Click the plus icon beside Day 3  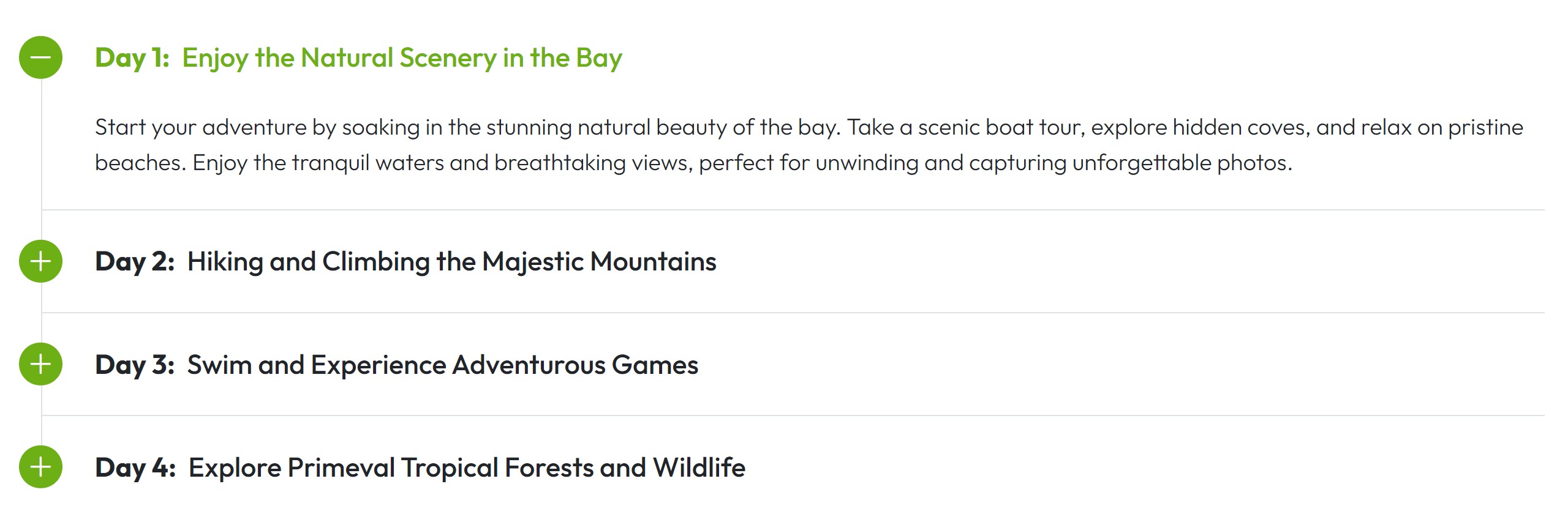click(x=40, y=364)
